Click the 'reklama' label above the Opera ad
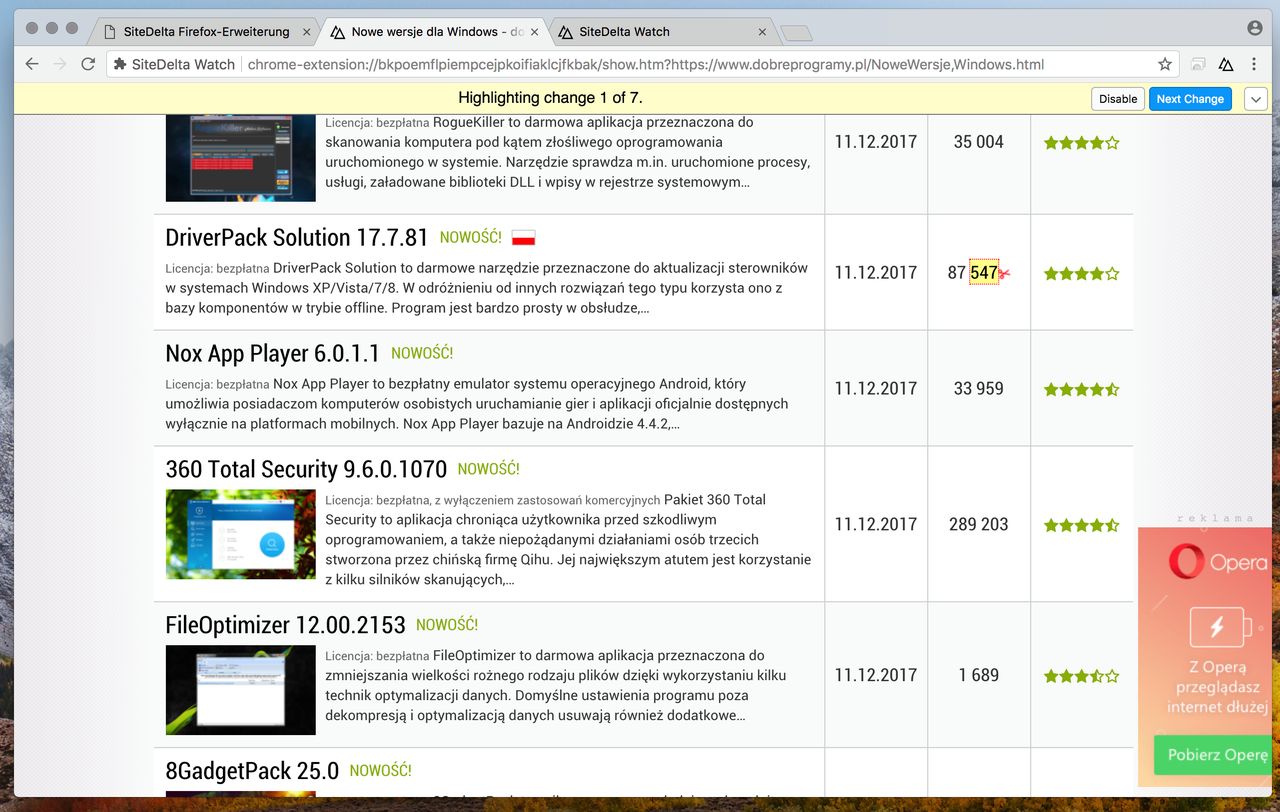This screenshot has height=812, width=1280. (1215, 518)
